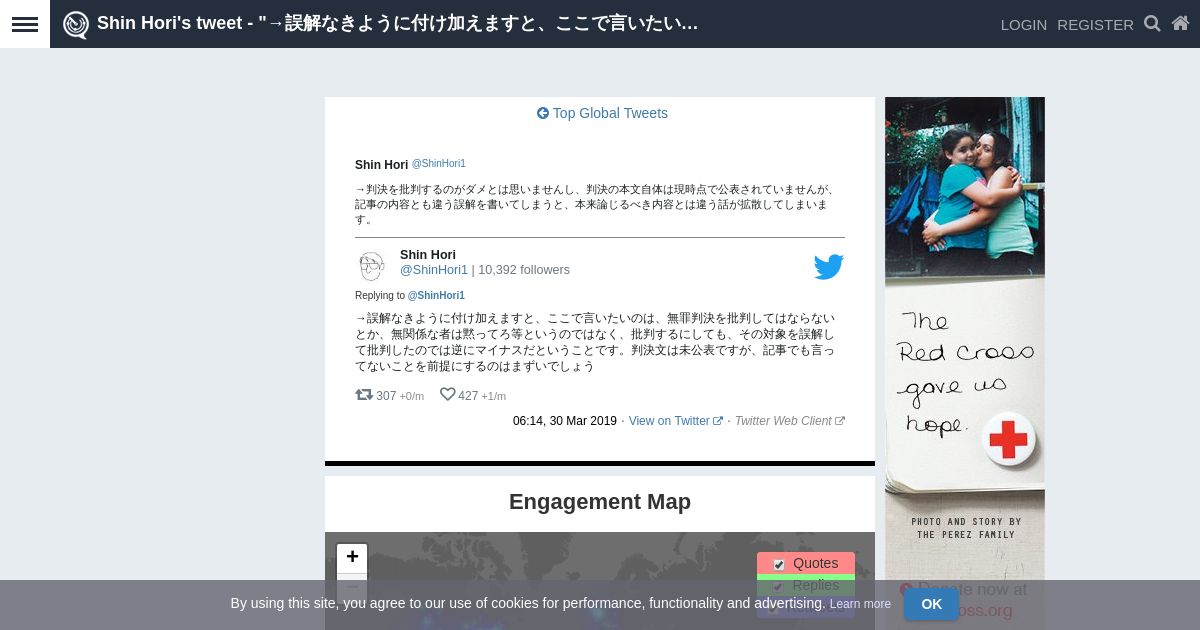
Task: Go to home via house icon
Action: pyautogui.click(x=1180, y=24)
